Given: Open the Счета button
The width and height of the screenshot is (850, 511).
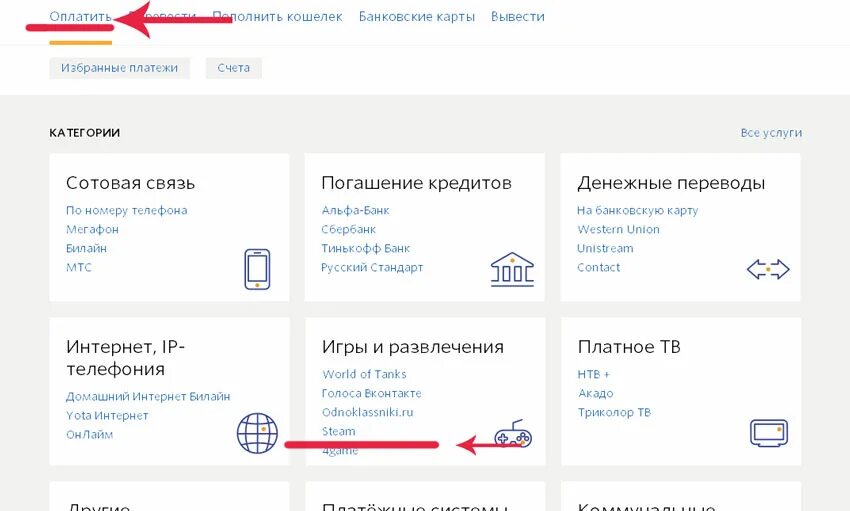Looking at the screenshot, I should [234, 68].
